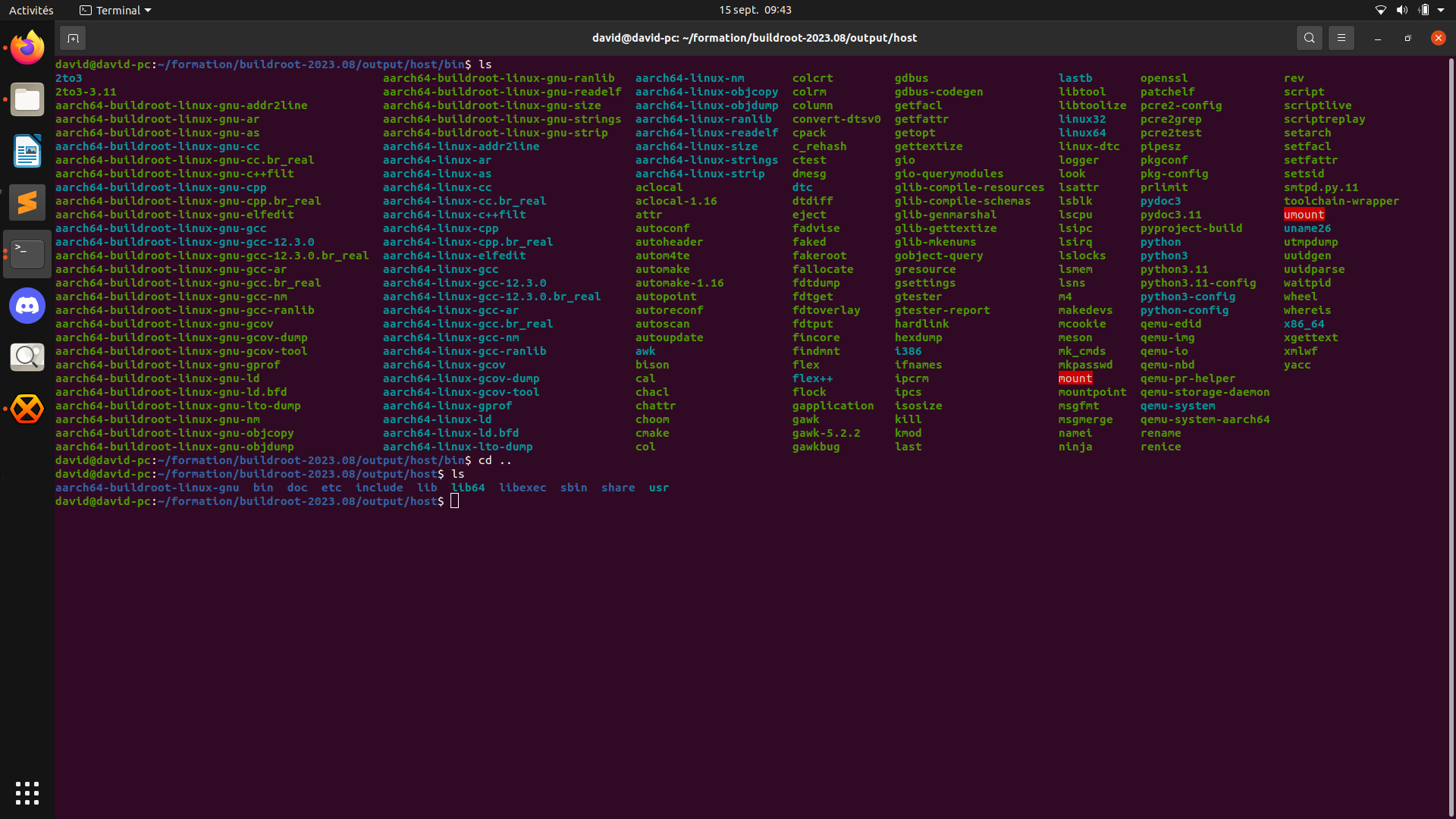Click '2to3-3.11' in the listing
This screenshot has height=819, width=1456.
pos(86,92)
